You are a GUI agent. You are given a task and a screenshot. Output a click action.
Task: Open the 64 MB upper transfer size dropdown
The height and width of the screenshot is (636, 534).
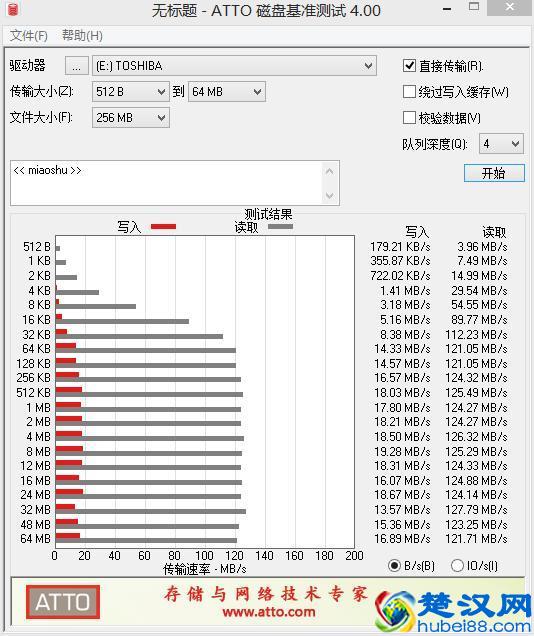tap(227, 92)
